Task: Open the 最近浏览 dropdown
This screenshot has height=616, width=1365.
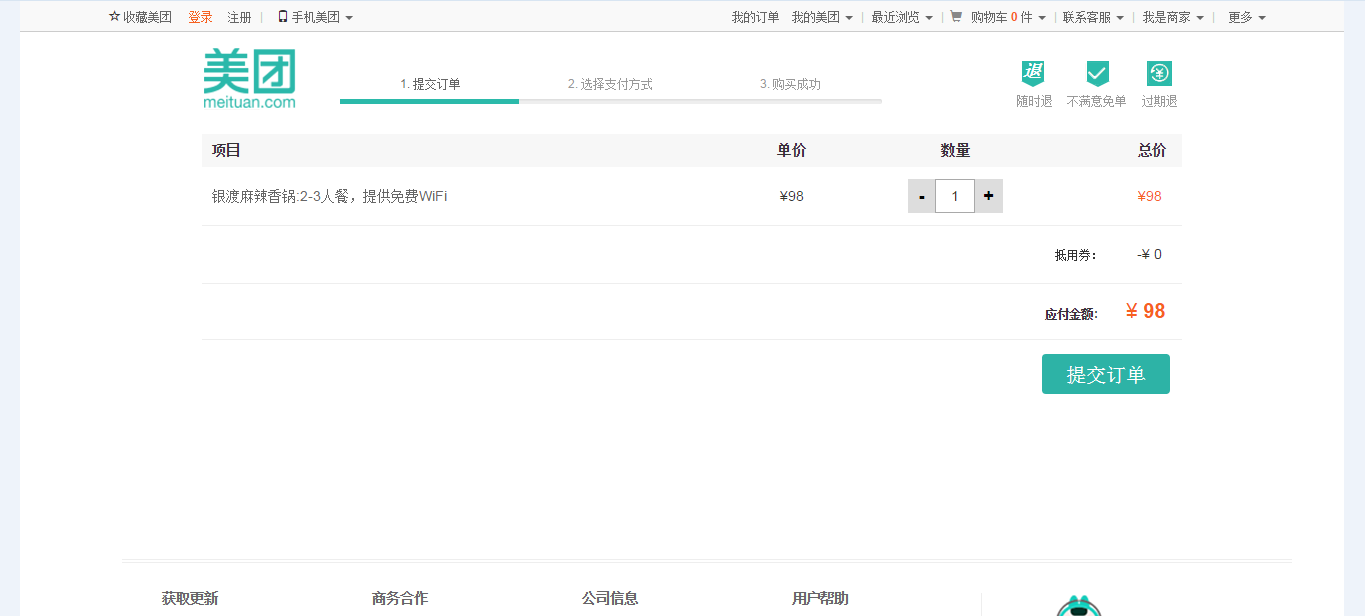Action: (x=902, y=17)
